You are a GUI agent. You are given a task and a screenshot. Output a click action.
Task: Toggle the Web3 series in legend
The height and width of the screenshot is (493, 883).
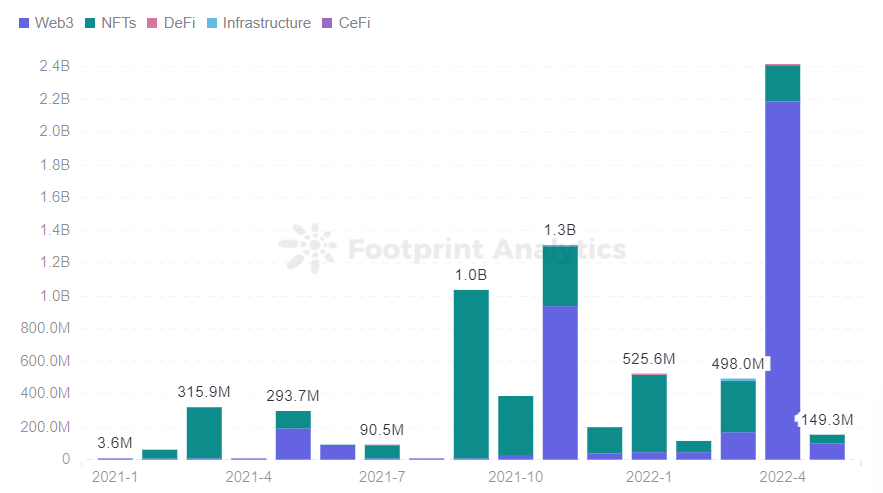coord(46,23)
